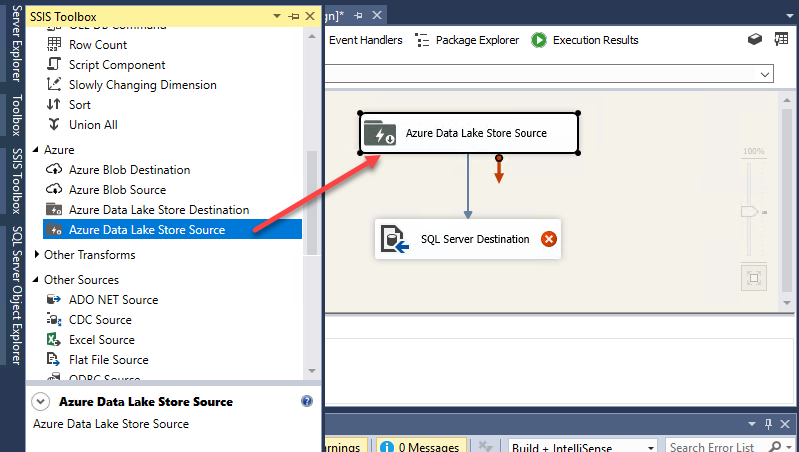Open the Server Explorer side tab
This screenshot has height=452, width=799.
17,43
